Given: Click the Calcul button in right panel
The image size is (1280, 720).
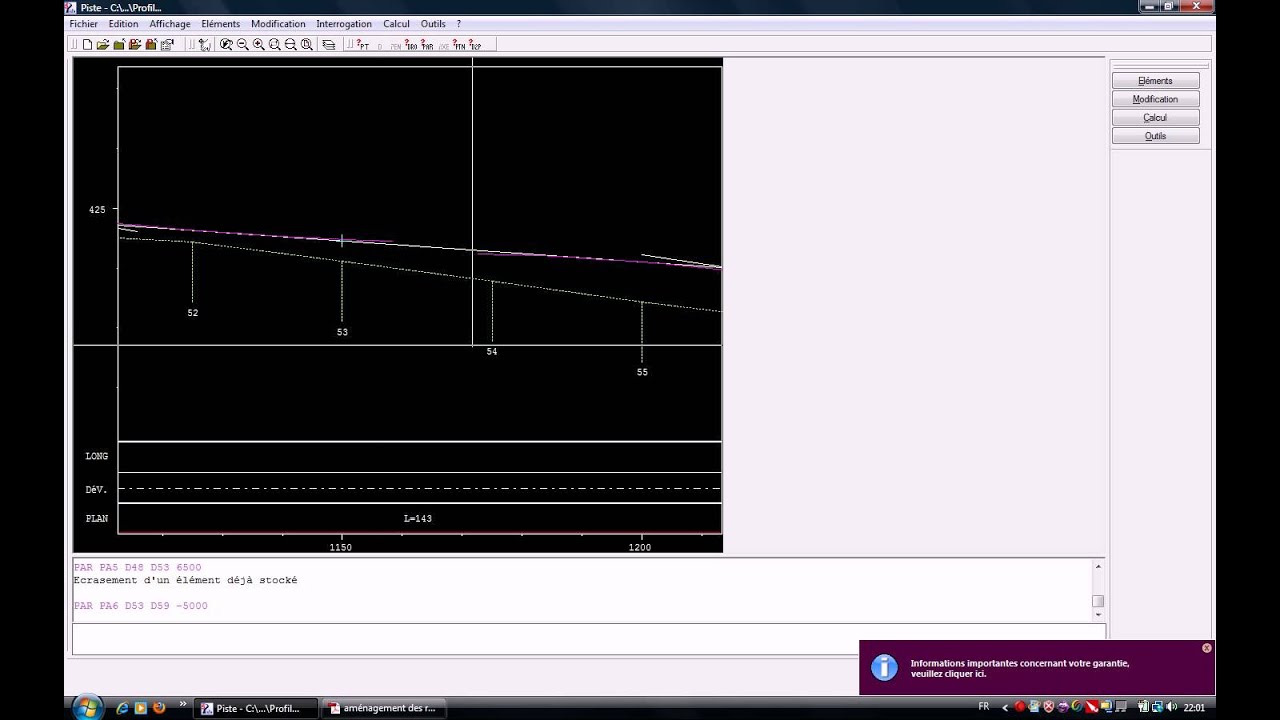Looking at the screenshot, I should (x=1155, y=117).
